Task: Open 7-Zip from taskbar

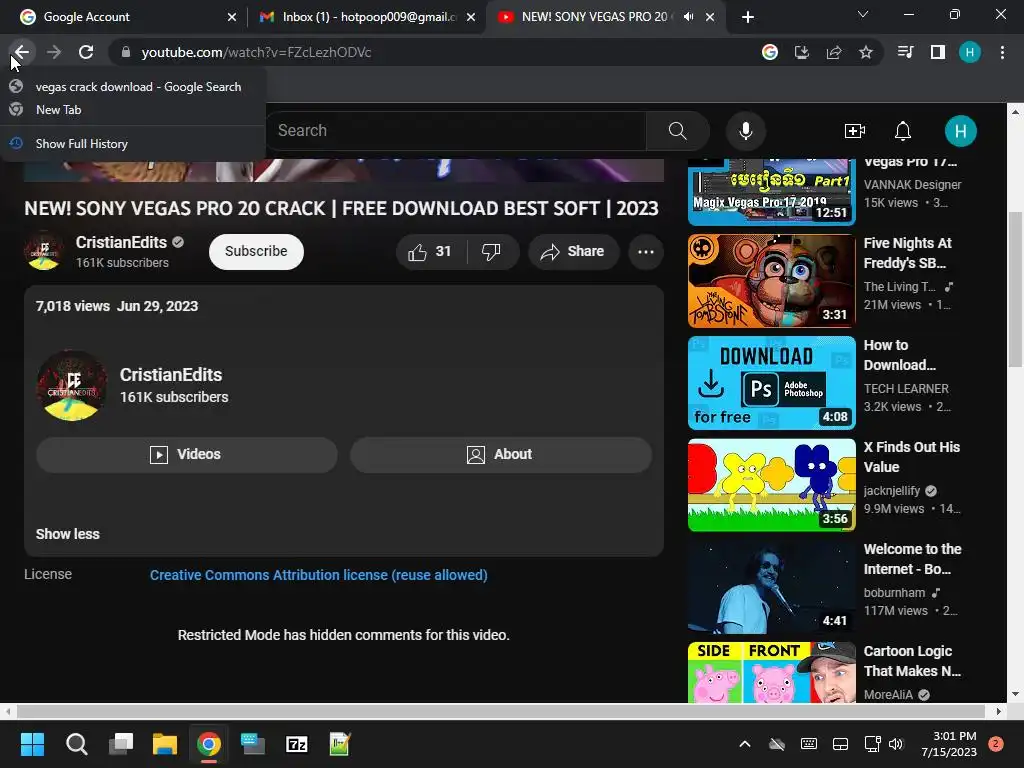Action: click(x=297, y=744)
